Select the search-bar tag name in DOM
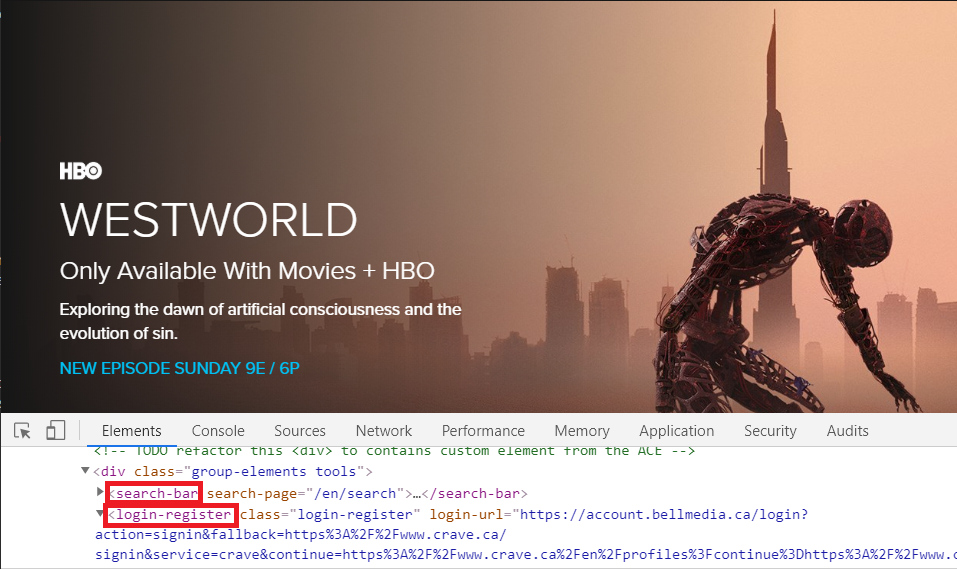957x569 pixels. coord(157,493)
